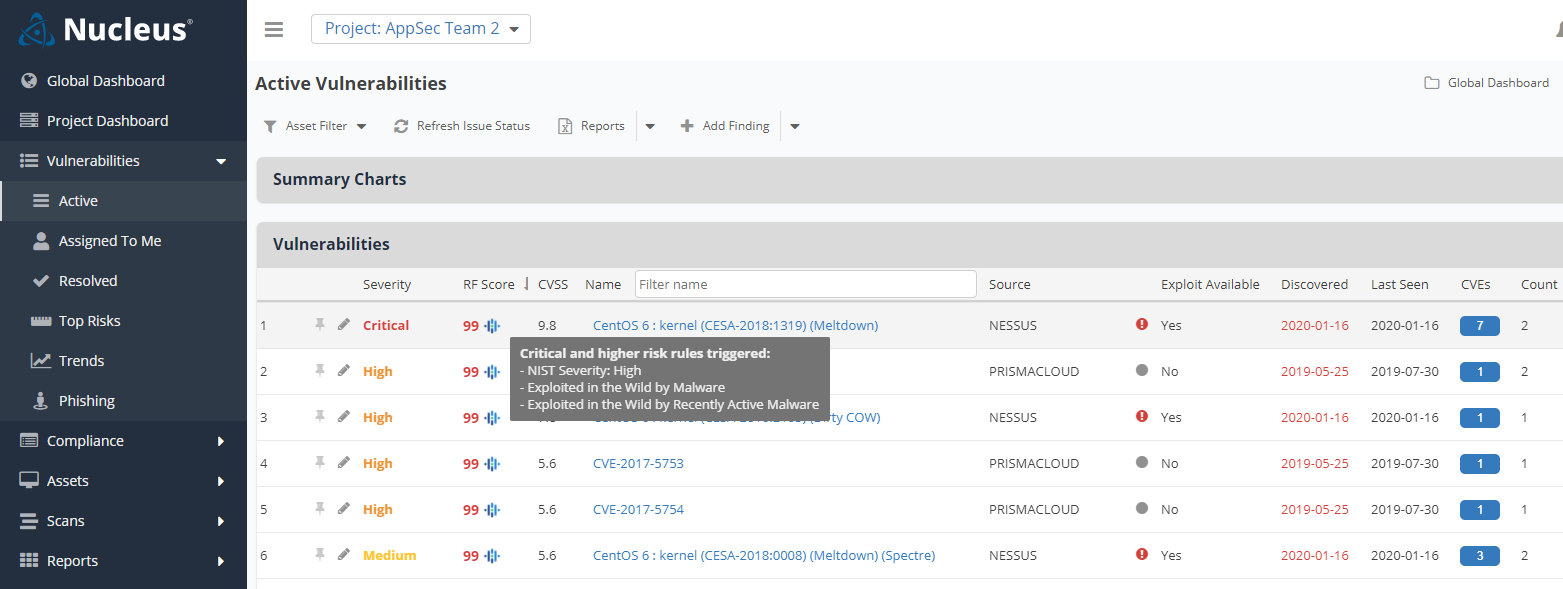Open the CVE-2017-5754 link

(x=638, y=510)
